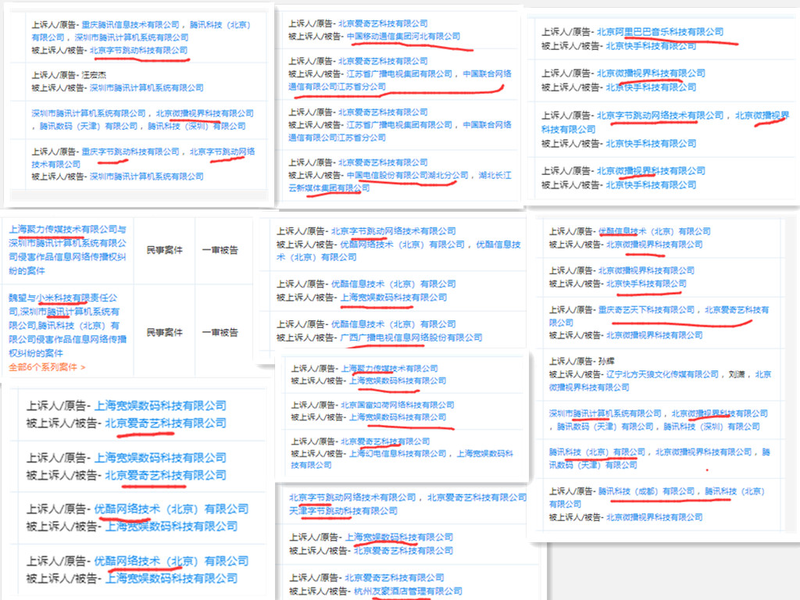Open the 重庆字节跳动科技有限公司 link
The height and width of the screenshot is (600, 800).
(131, 152)
